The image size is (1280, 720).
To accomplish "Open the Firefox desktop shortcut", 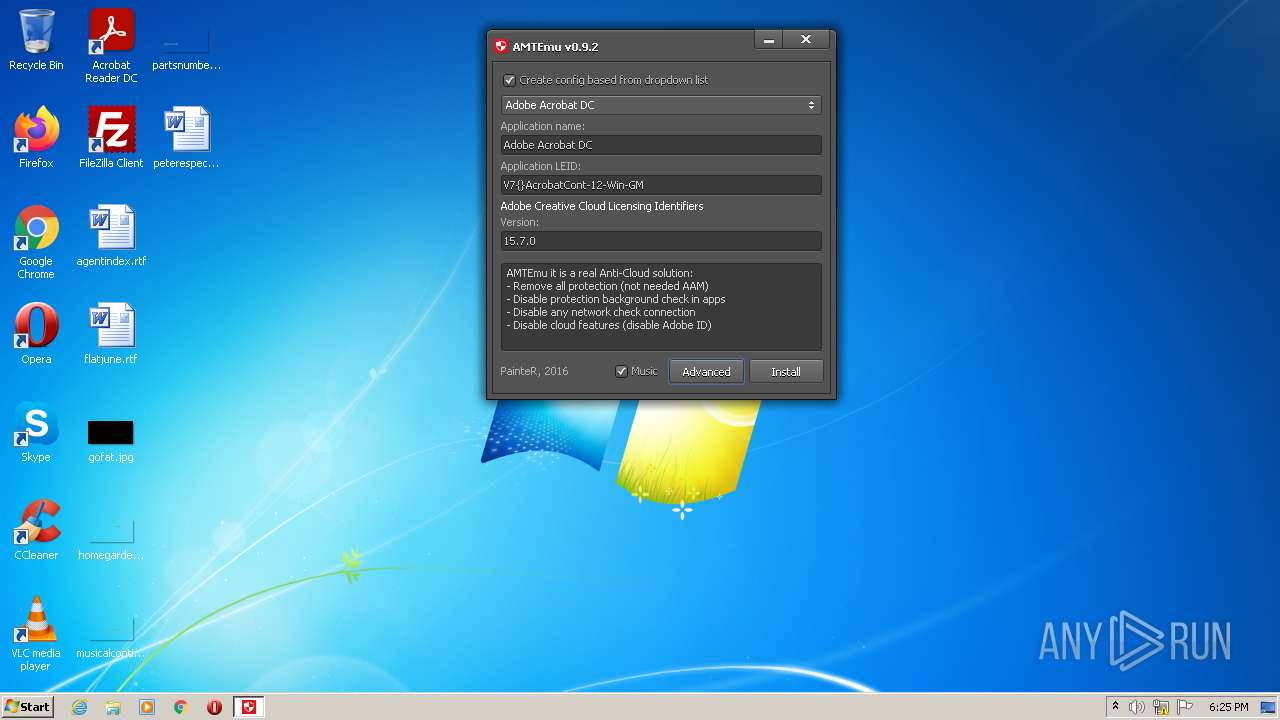I will [x=36, y=138].
